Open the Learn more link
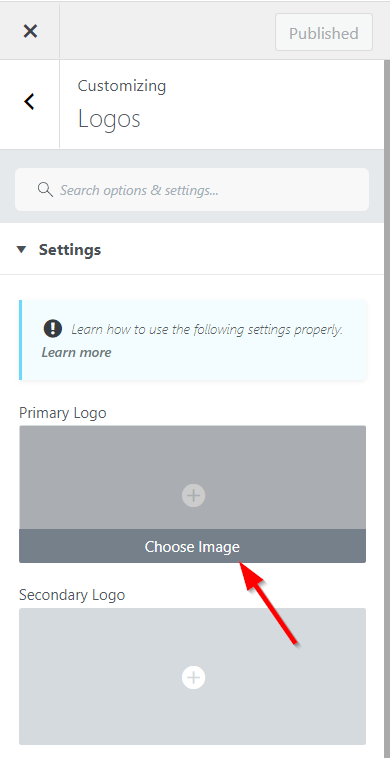Viewport: 390px width, 758px height. click(76, 352)
